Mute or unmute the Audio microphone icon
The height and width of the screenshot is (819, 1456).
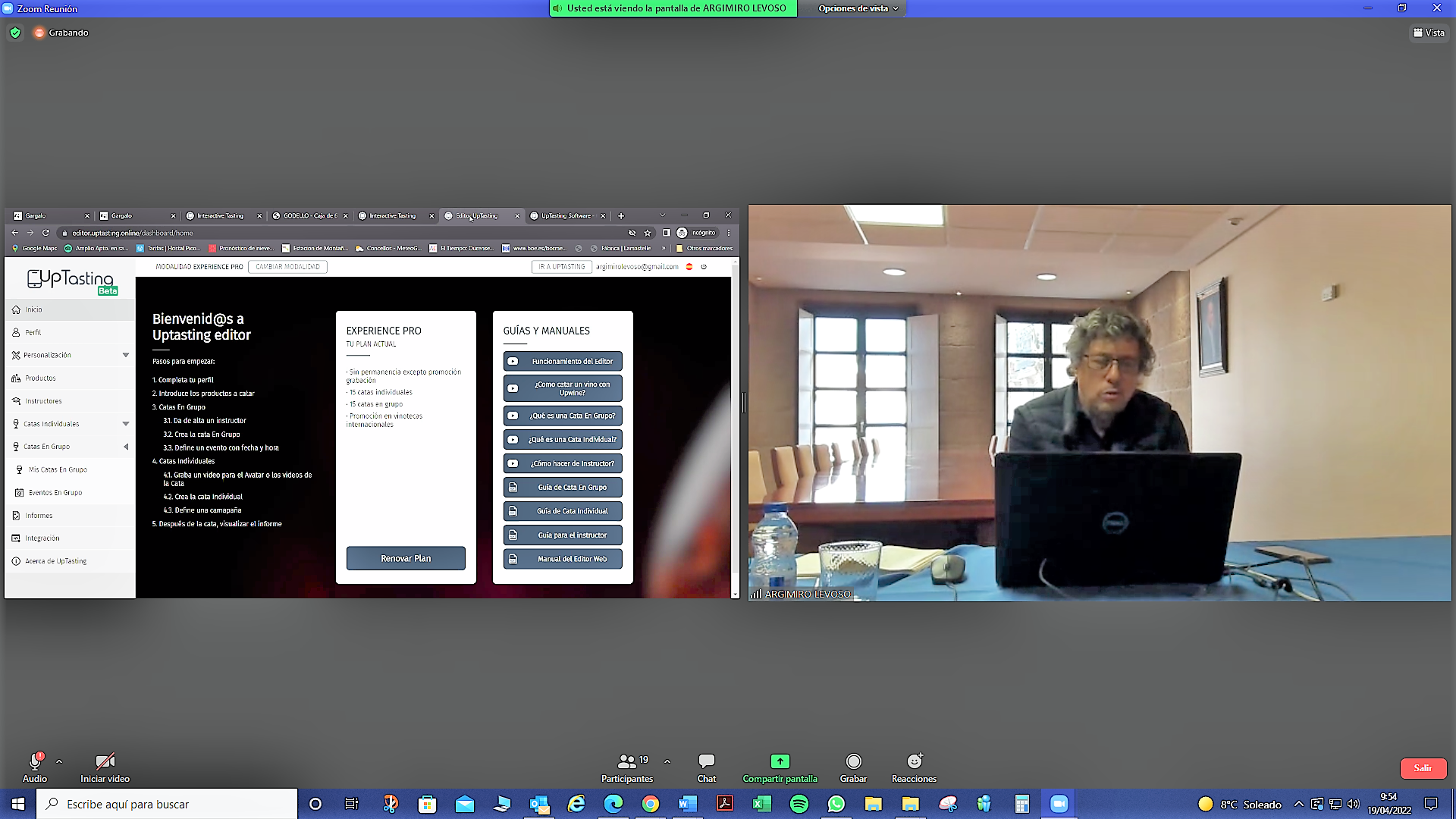click(34, 761)
